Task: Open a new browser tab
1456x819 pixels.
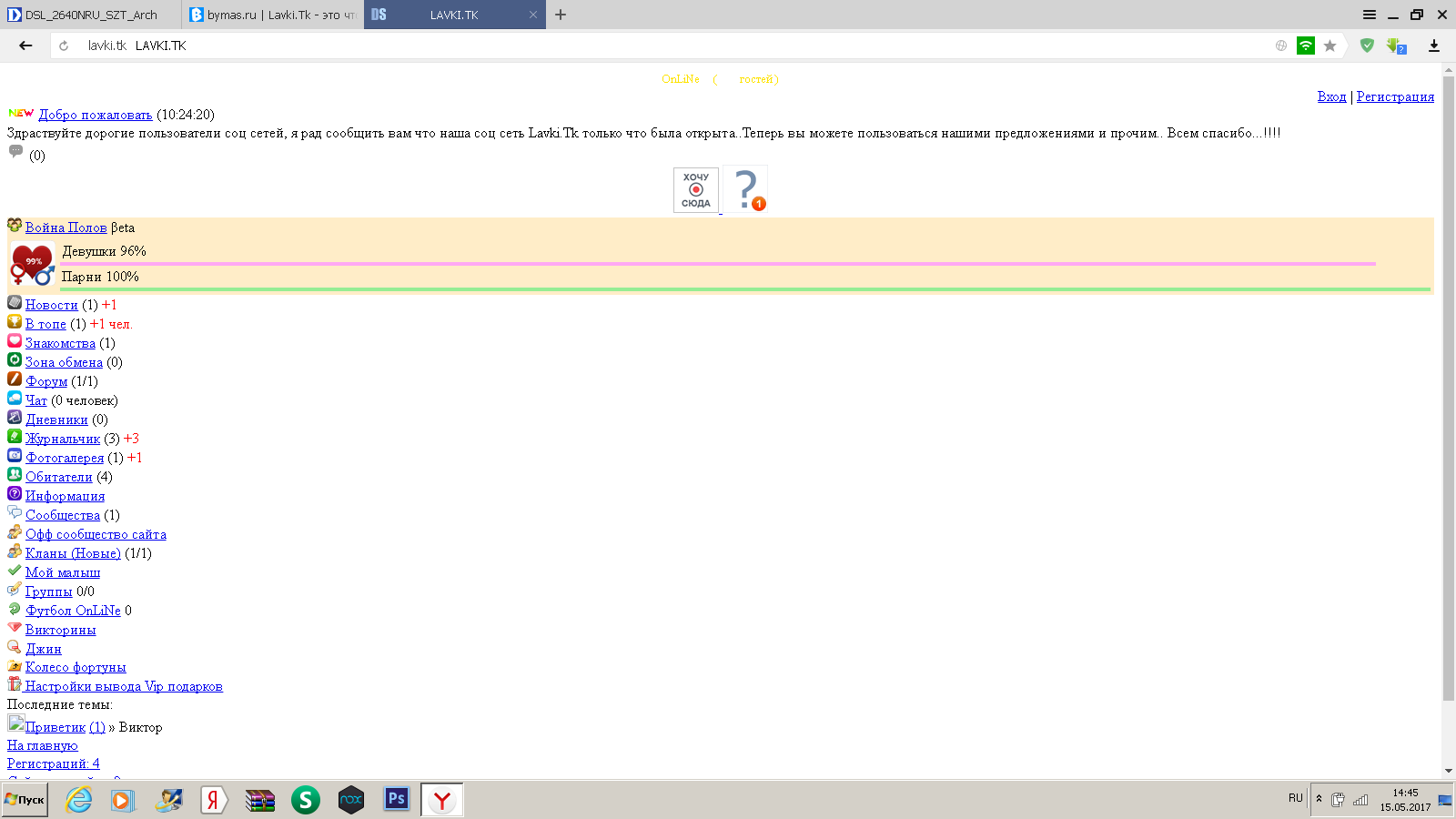Action: pos(561,15)
